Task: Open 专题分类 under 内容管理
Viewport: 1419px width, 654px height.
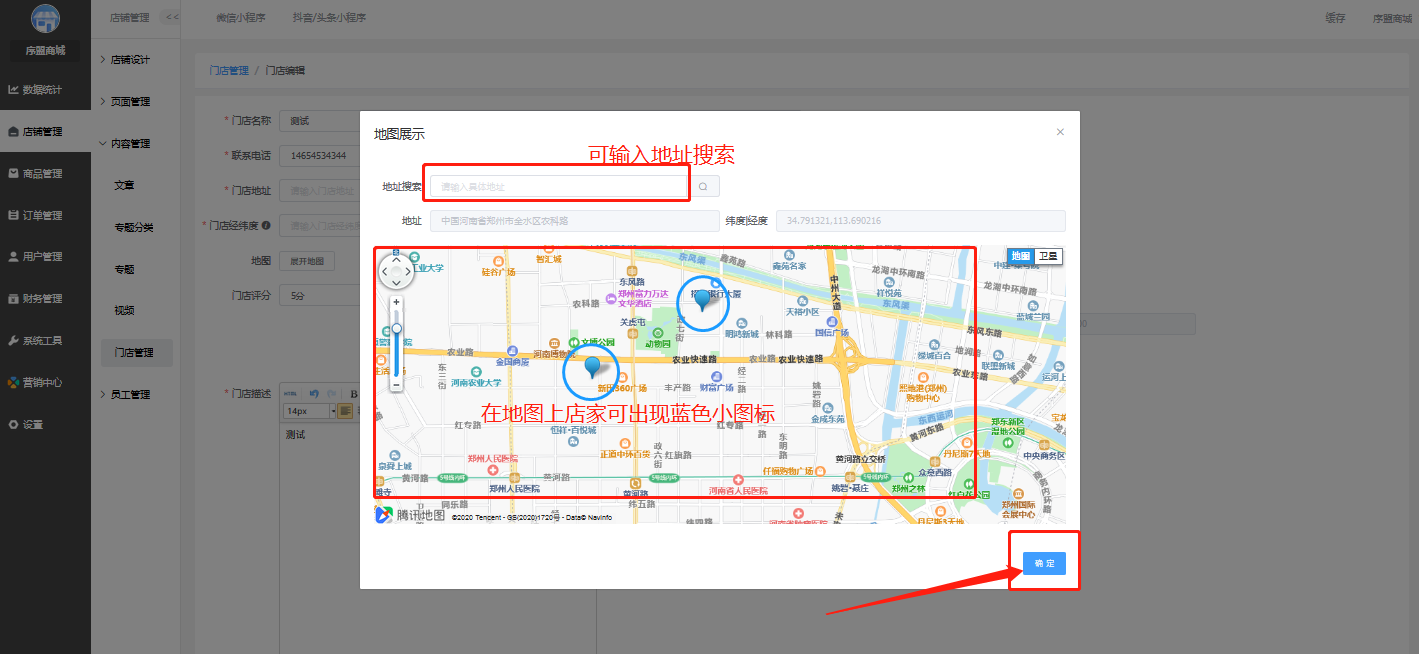Action: tap(134, 228)
